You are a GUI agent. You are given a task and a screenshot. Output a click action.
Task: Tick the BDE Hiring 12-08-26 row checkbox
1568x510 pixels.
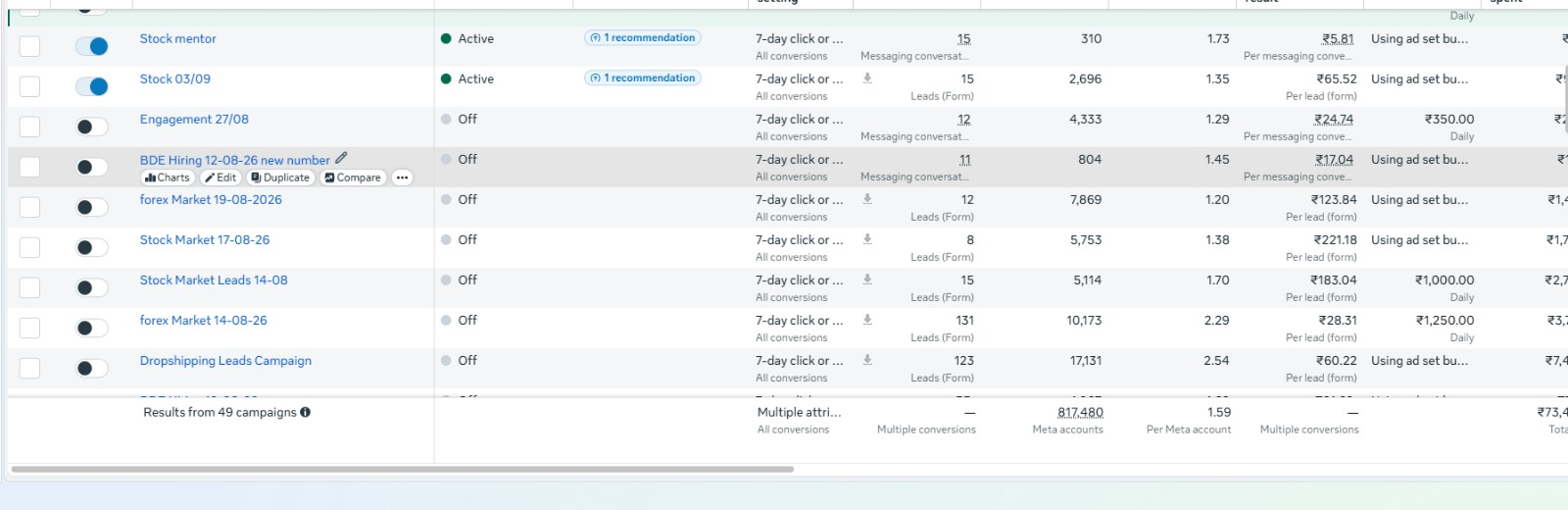coord(30,167)
